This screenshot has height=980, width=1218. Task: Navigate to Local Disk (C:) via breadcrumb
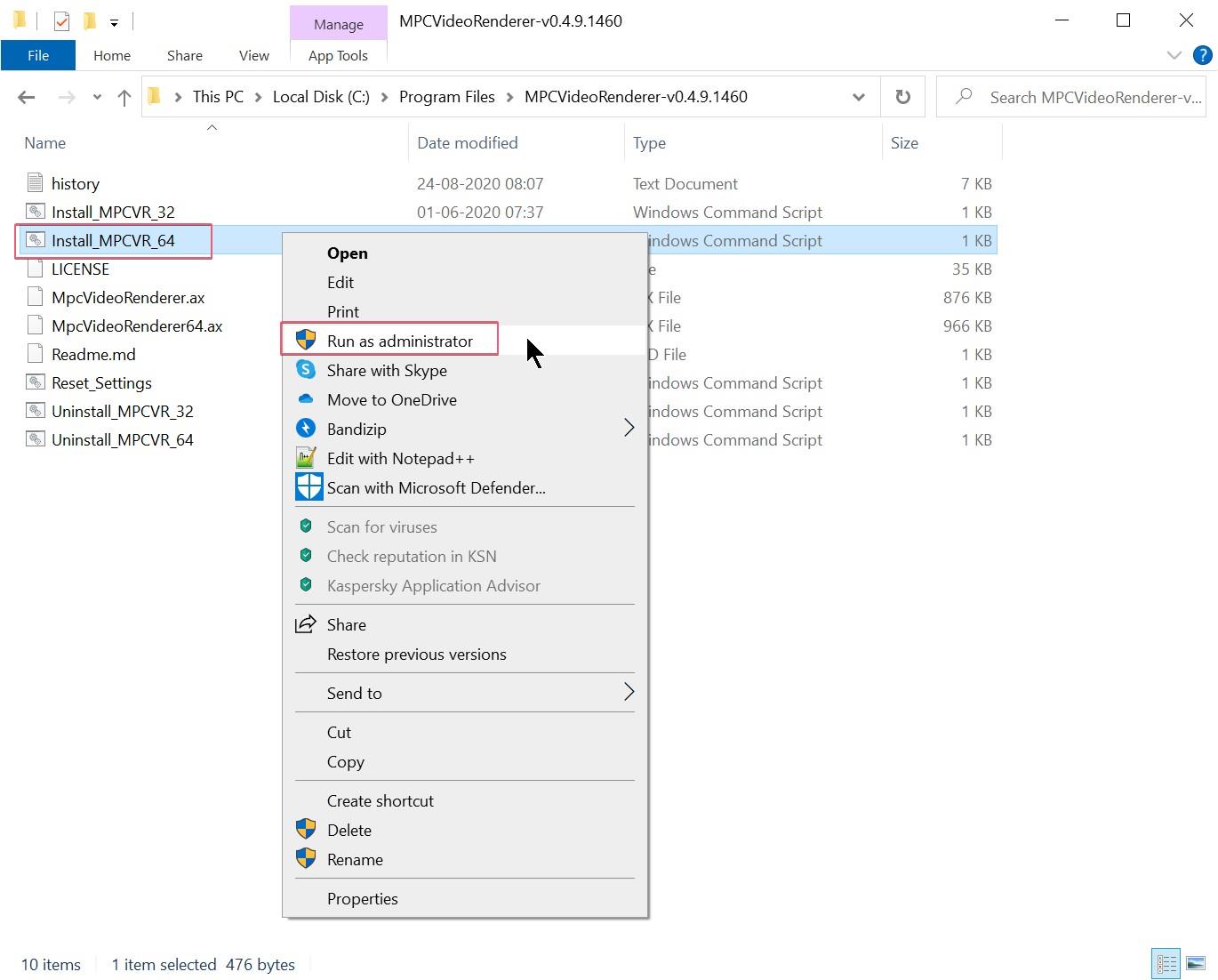[x=320, y=97]
